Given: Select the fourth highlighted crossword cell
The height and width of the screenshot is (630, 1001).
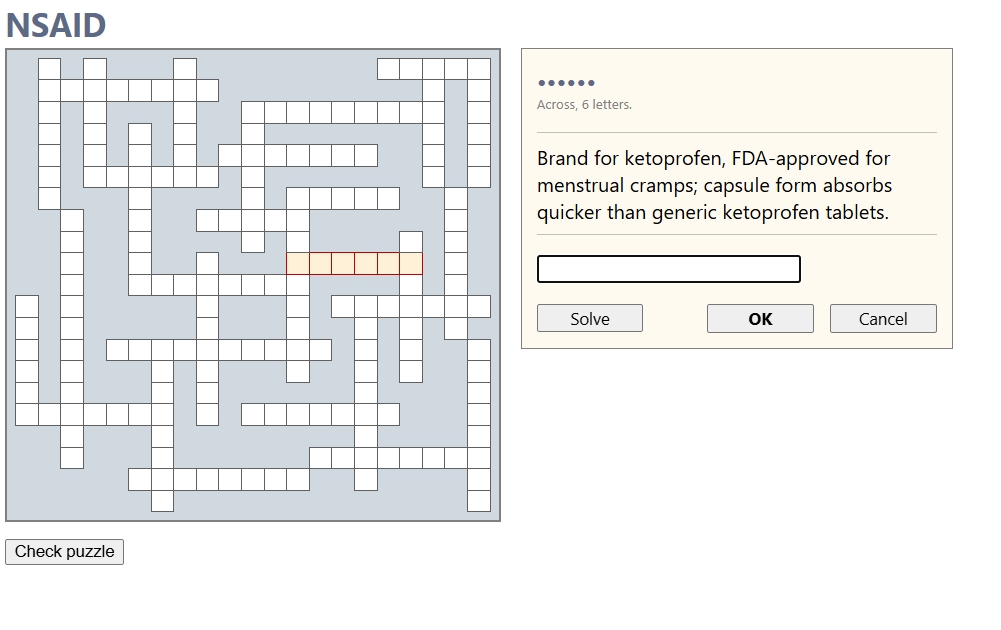Looking at the screenshot, I should (x=365, y=264).
